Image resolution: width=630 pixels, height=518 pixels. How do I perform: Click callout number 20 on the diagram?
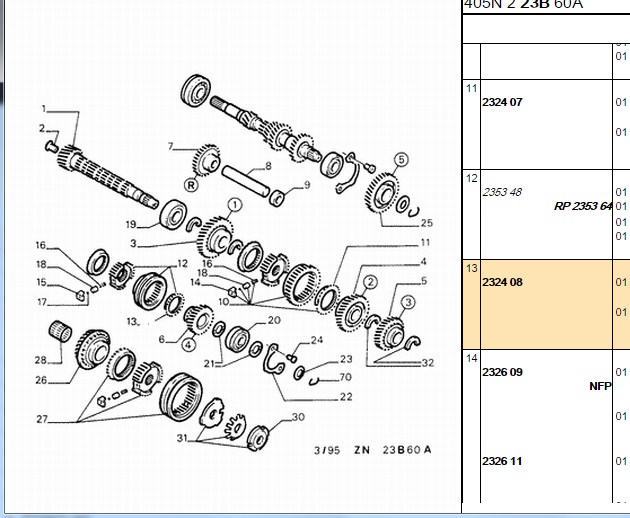point(274,320)
